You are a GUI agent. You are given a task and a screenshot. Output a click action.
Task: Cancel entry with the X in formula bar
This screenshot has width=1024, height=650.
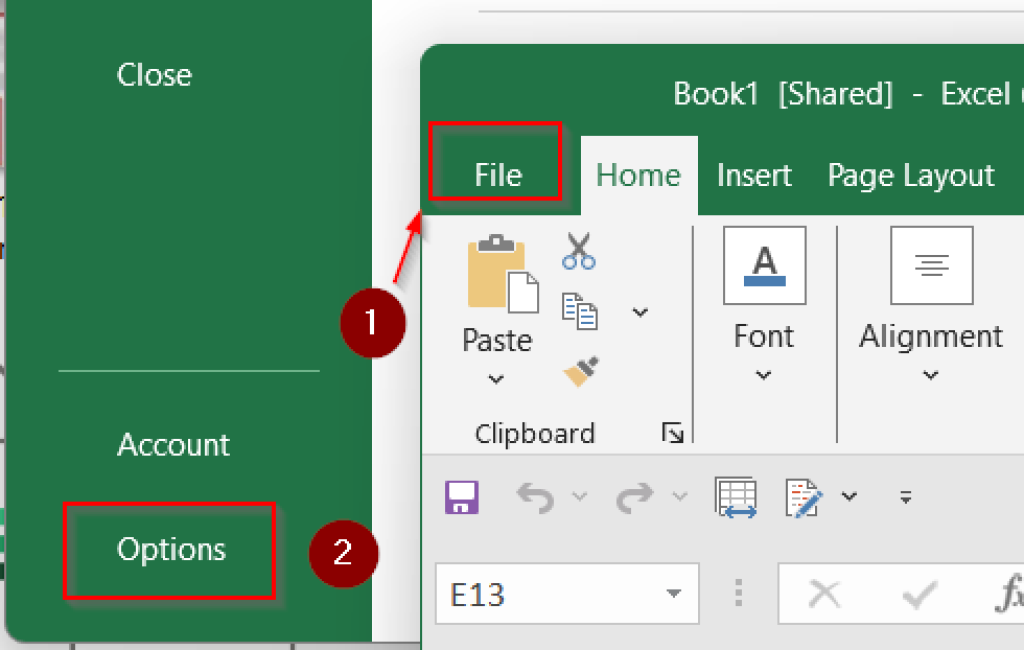(x=824, y=593)
